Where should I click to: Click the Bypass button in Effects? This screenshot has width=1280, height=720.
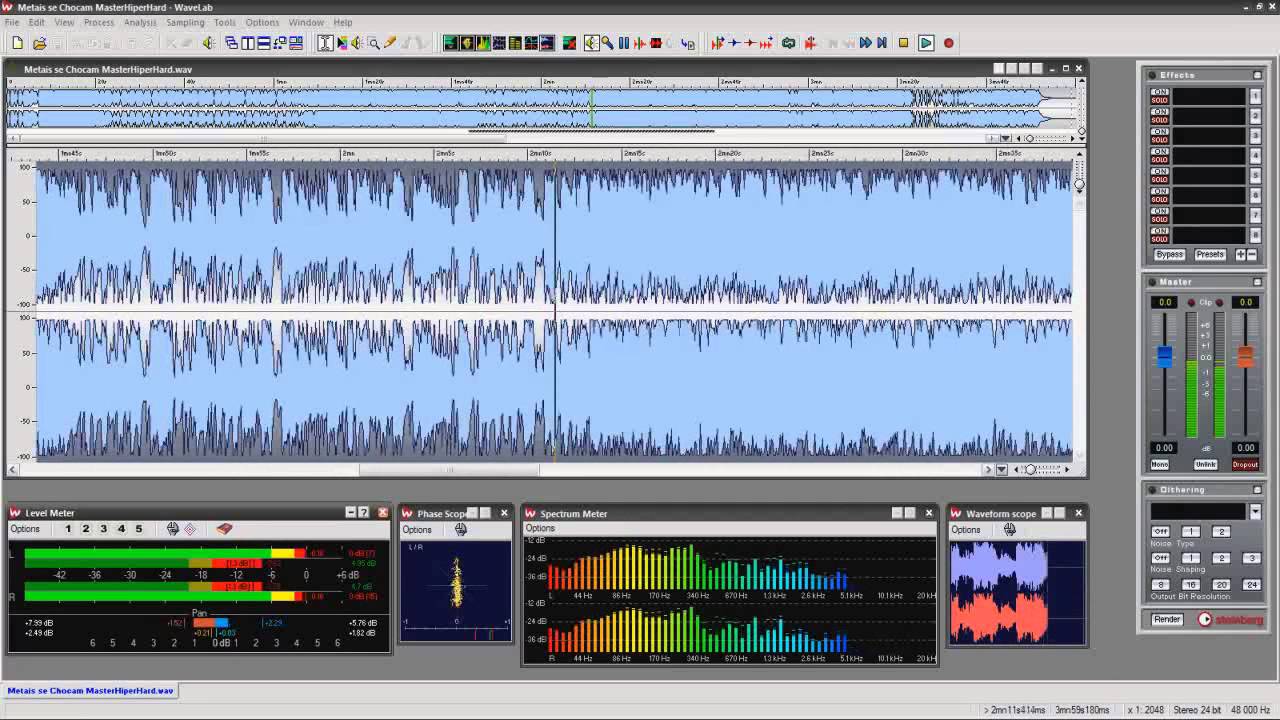(x=1169, y=255)
